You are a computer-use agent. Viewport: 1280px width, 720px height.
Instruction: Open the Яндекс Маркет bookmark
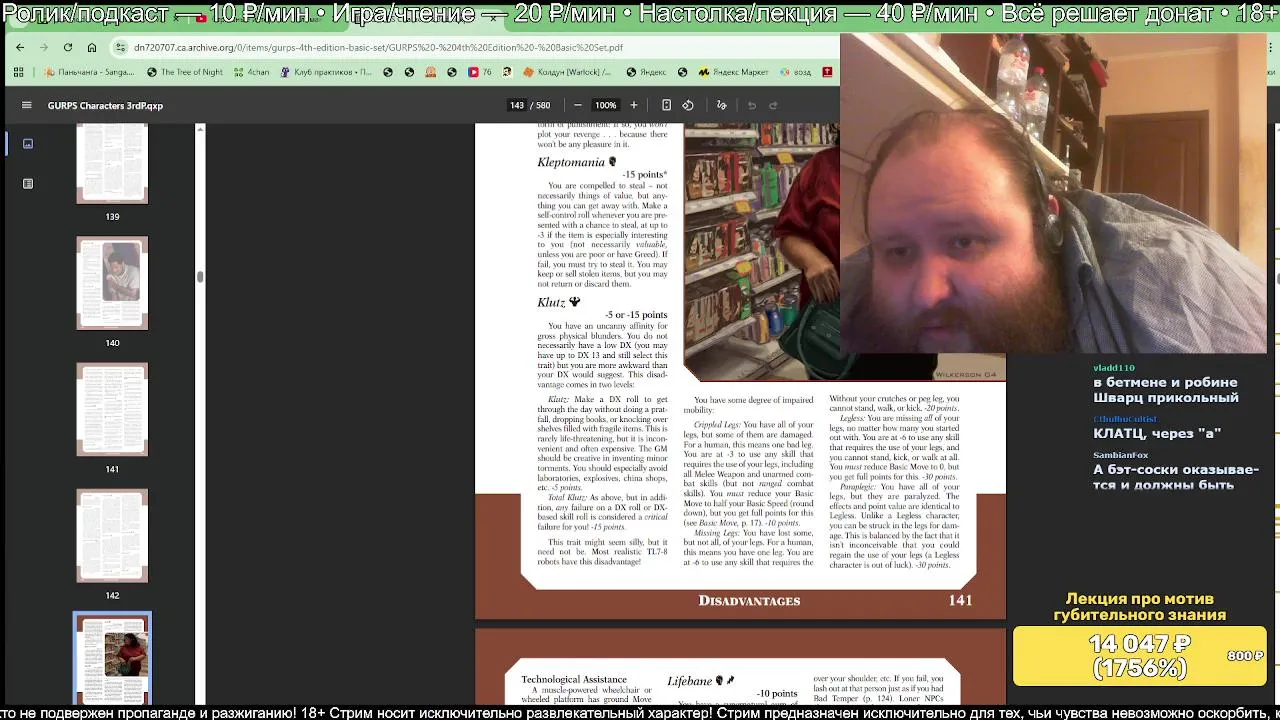(733, 72)
